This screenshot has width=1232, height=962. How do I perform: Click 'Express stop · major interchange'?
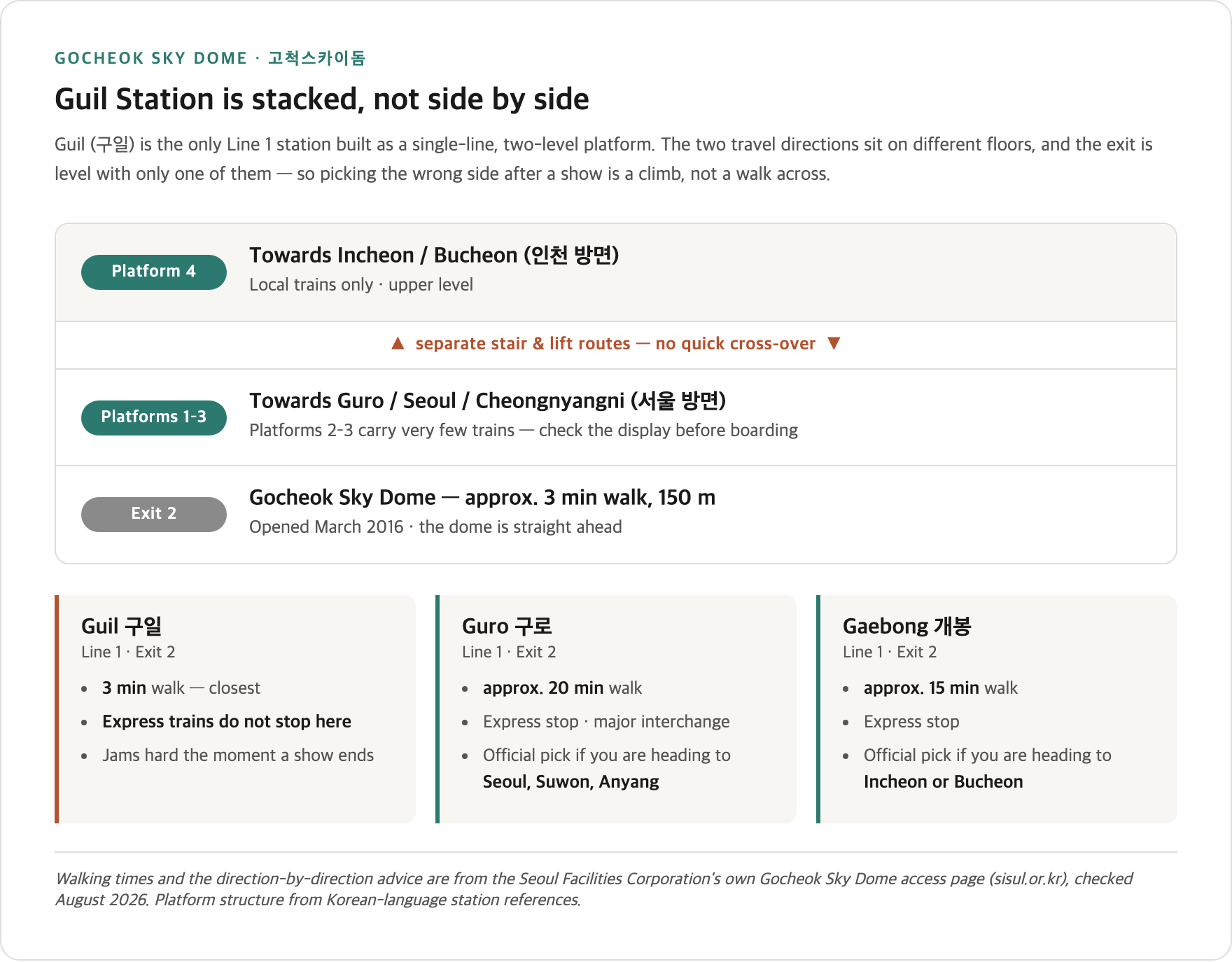click(606, 722)
